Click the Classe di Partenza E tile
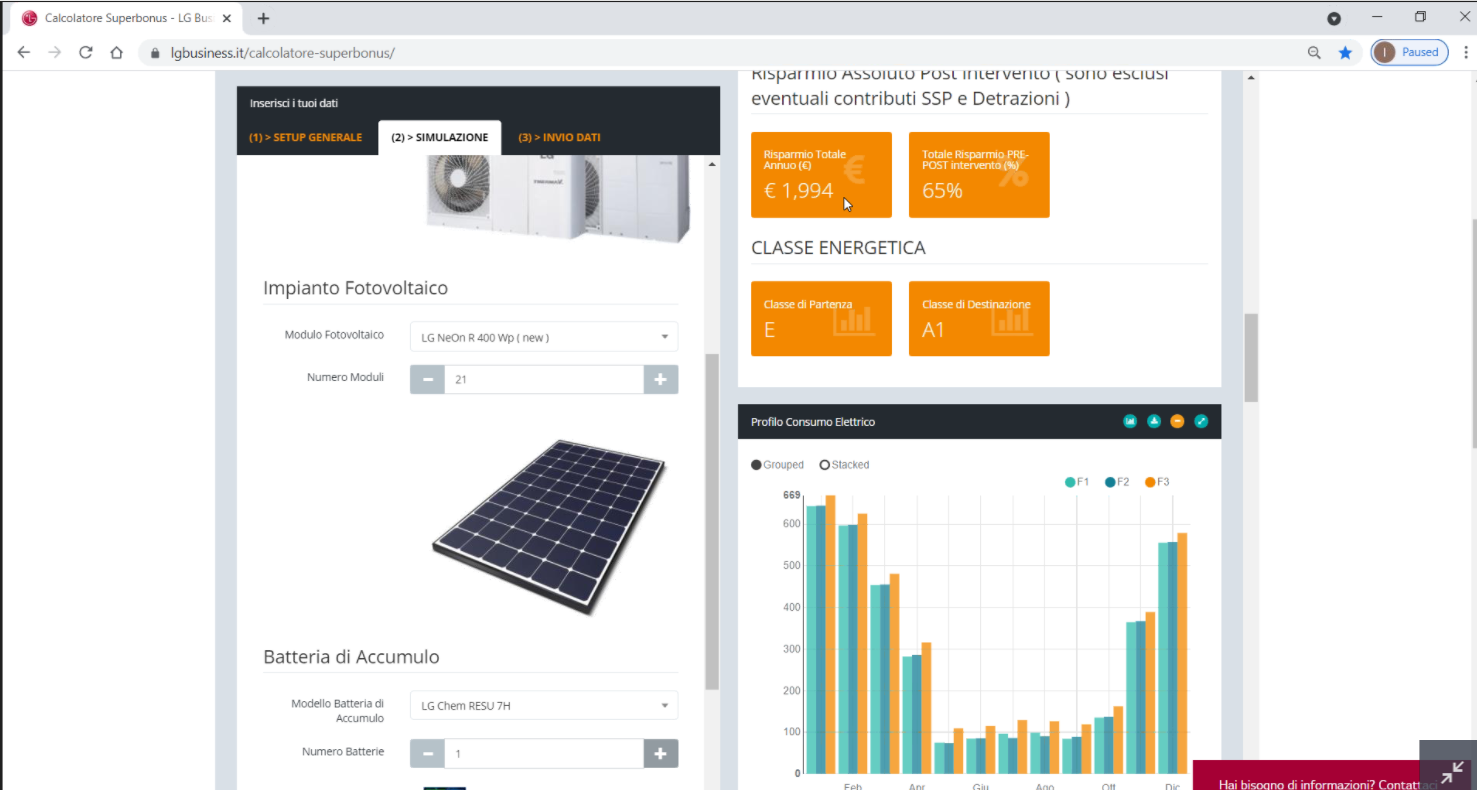The image size is (1477, 790). (x=821, y=318)
